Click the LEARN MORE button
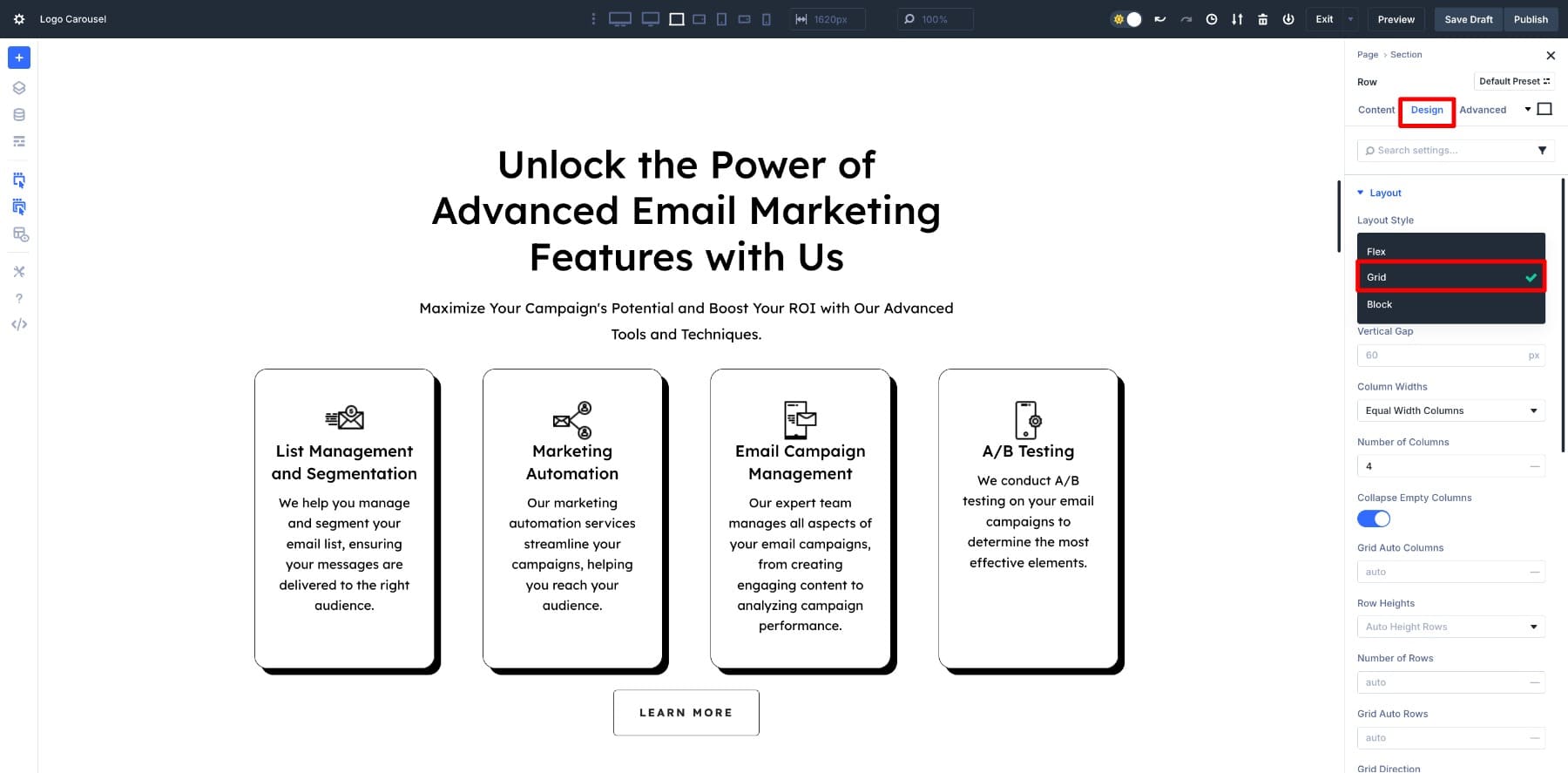This screenshot has height=773, width=1568. pos(686,713)
